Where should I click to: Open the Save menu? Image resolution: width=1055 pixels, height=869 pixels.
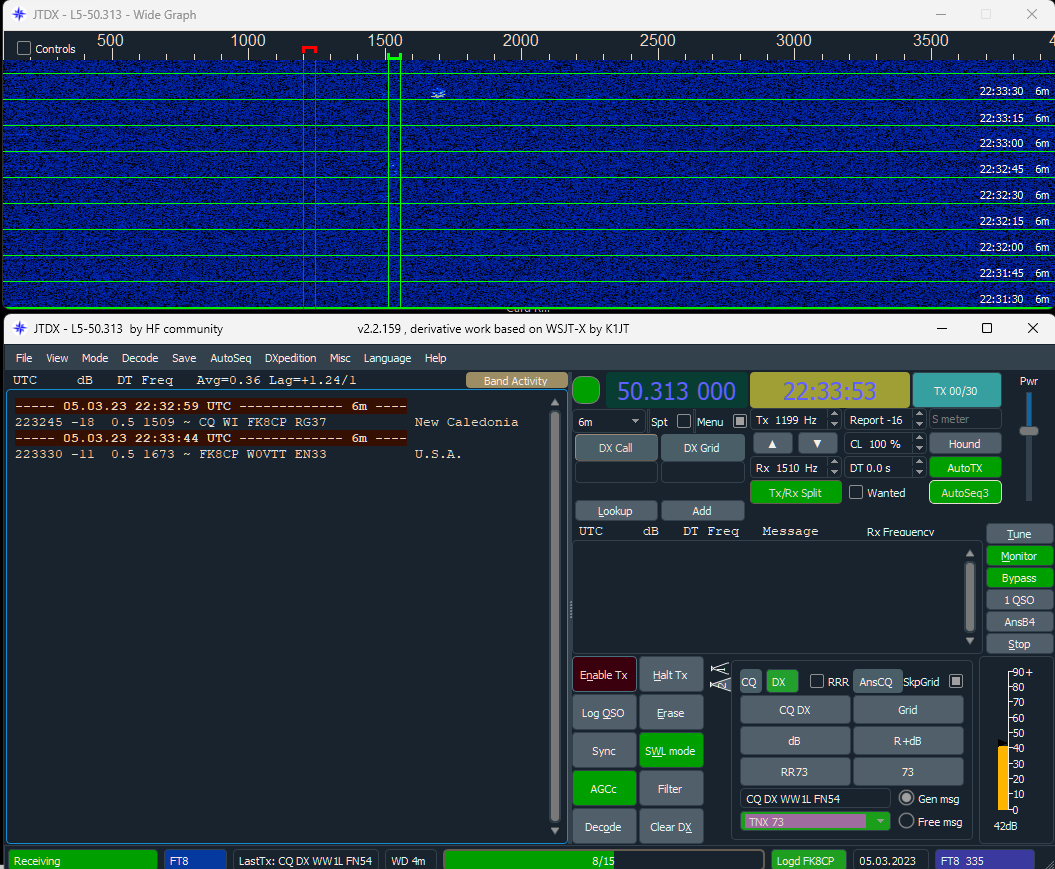coord(184,358)
